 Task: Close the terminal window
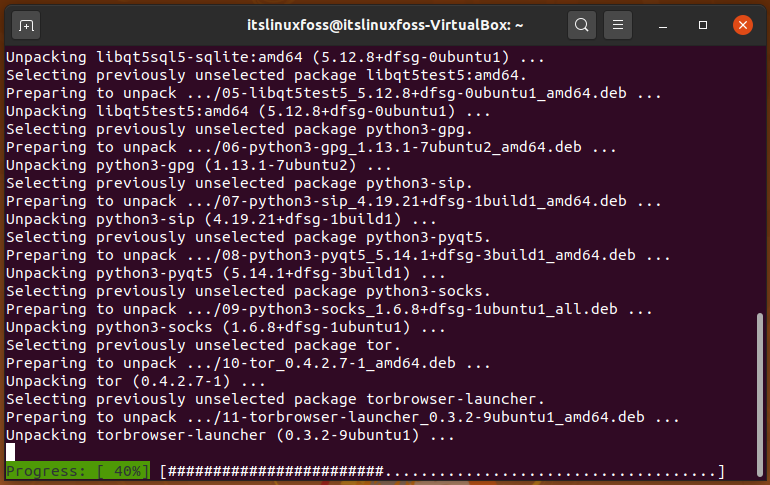742,25
